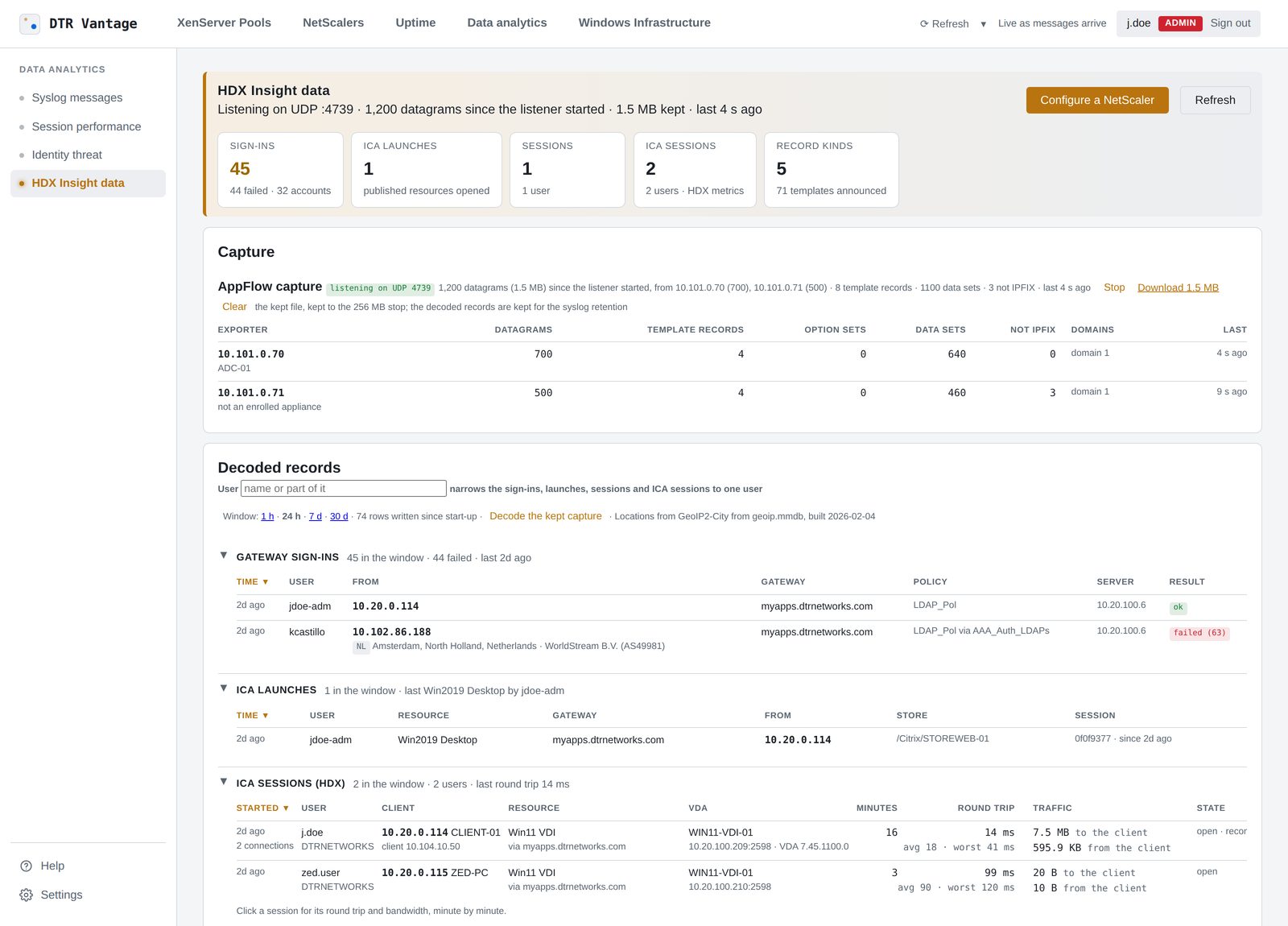Select Syslog messages in sidebar
This screenshot has height=926, width=1288.
pos(77,97)
